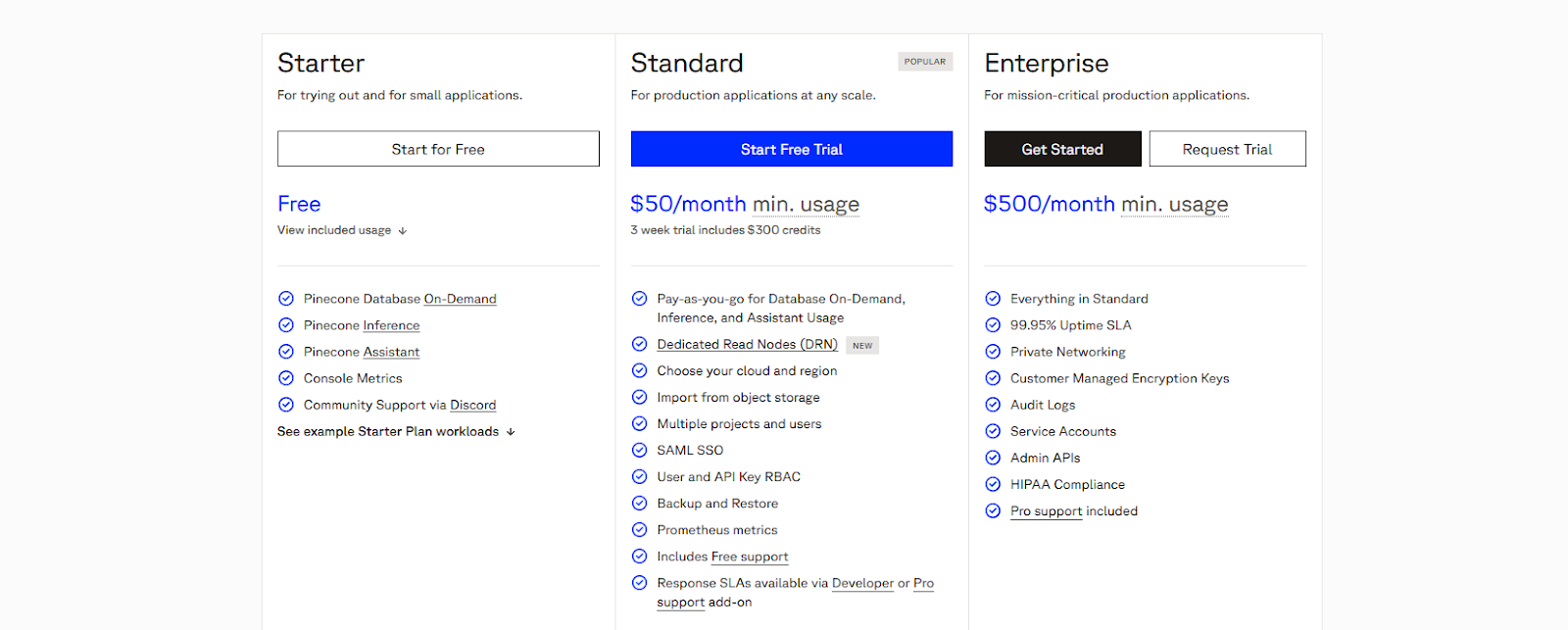Click the checkmark icon beside Prometheus metrics

[x=640, y=530]
